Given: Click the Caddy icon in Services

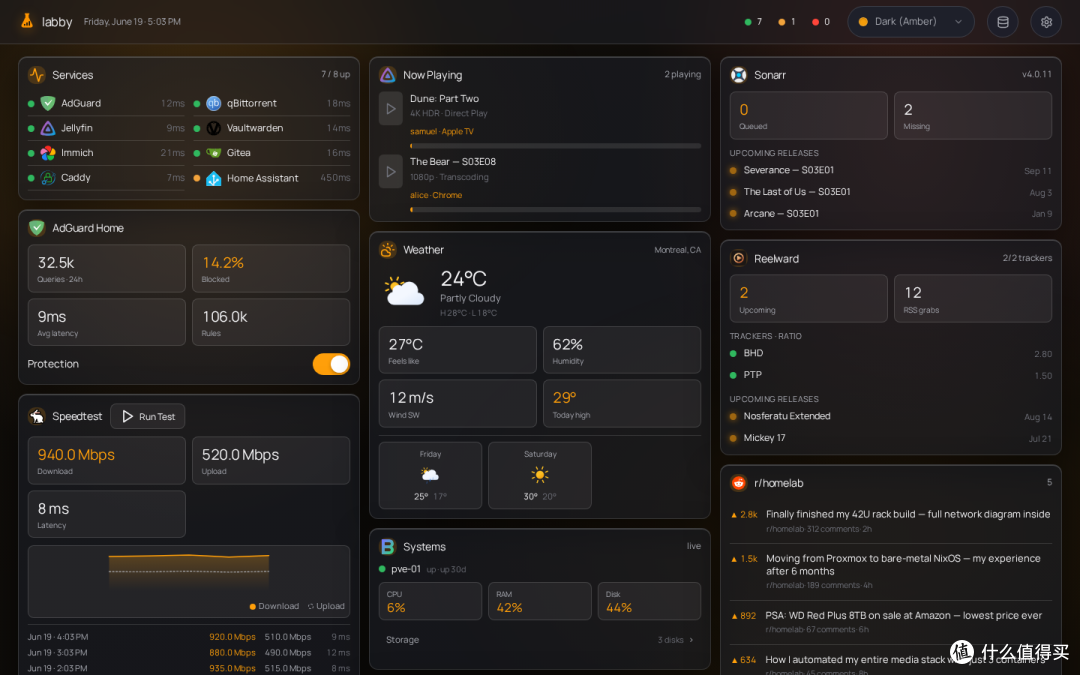Looking at the screenshot, I should [48, 178].
